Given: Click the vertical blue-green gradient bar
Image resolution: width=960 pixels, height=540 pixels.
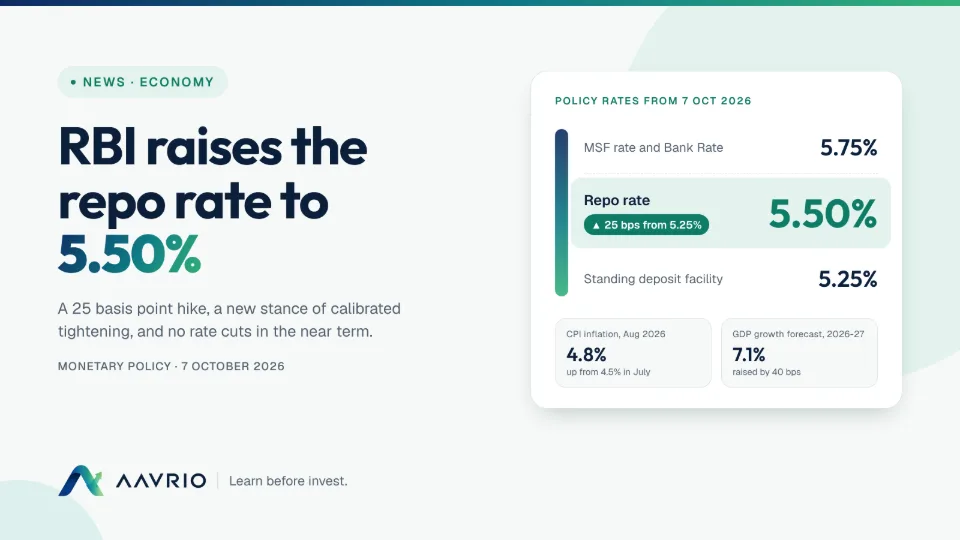Looking at the screenshot, I should point(561,212).
